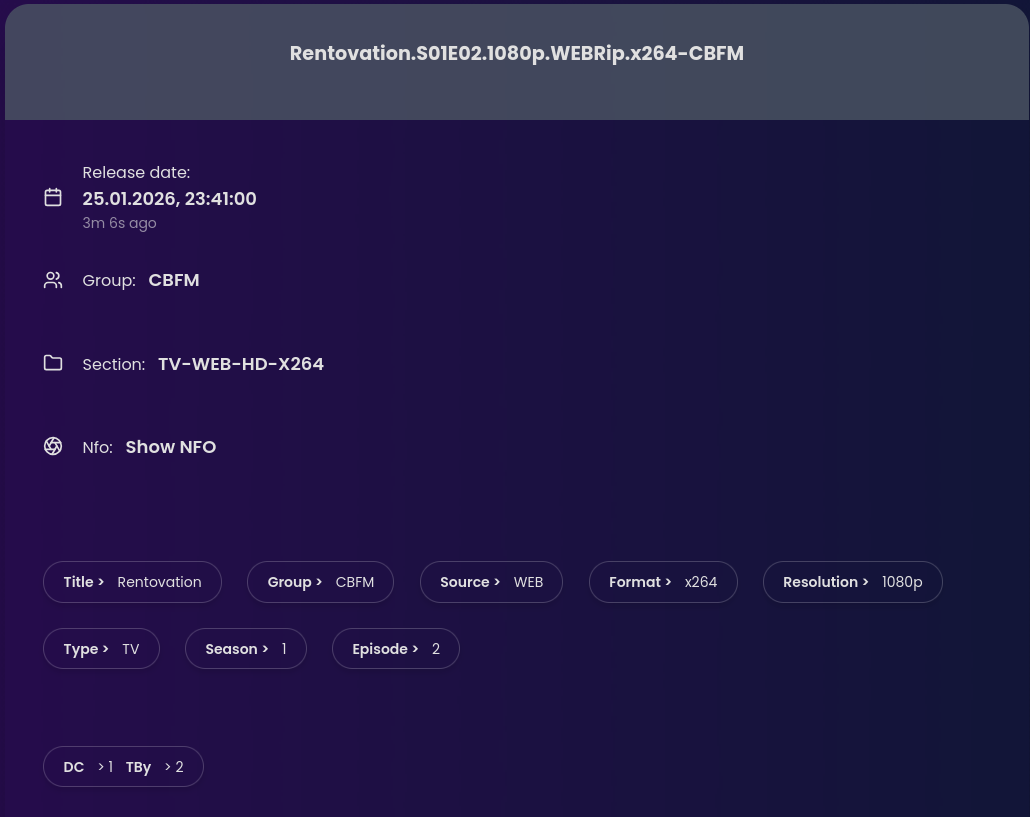Click the Group CBFM tag pill
Image resolution: width=1030 pixels, height=817 pixels.
pyautogui.click(x=321, y=582)
